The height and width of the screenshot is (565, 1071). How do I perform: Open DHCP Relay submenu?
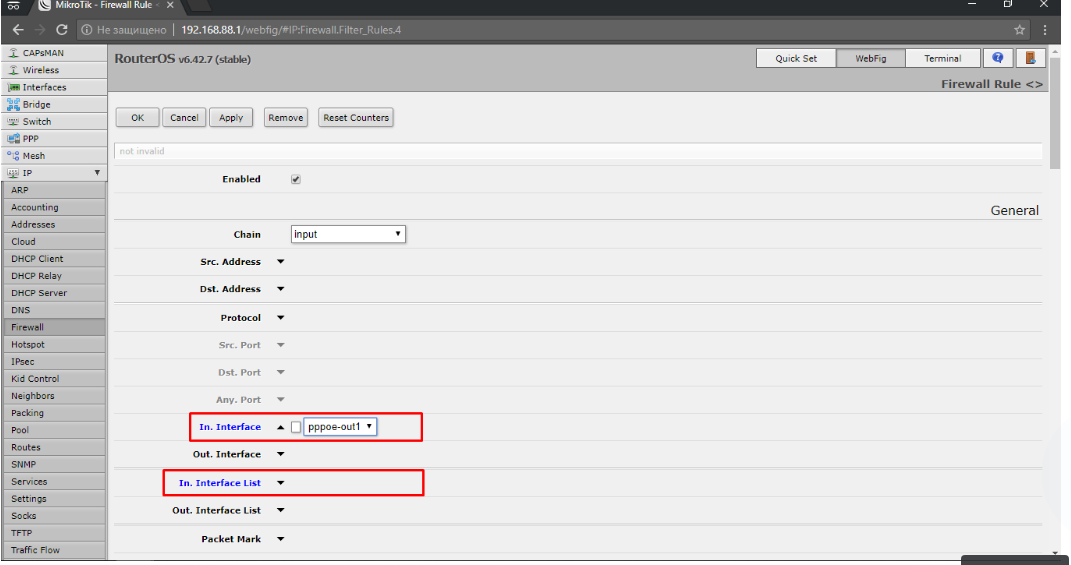[x=54, y=275]
